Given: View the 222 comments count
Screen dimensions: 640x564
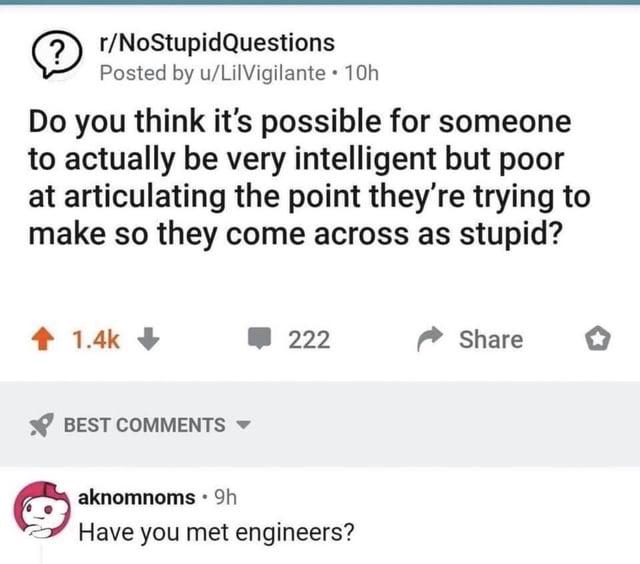Looking at the screenshot, I should [309, 340].
